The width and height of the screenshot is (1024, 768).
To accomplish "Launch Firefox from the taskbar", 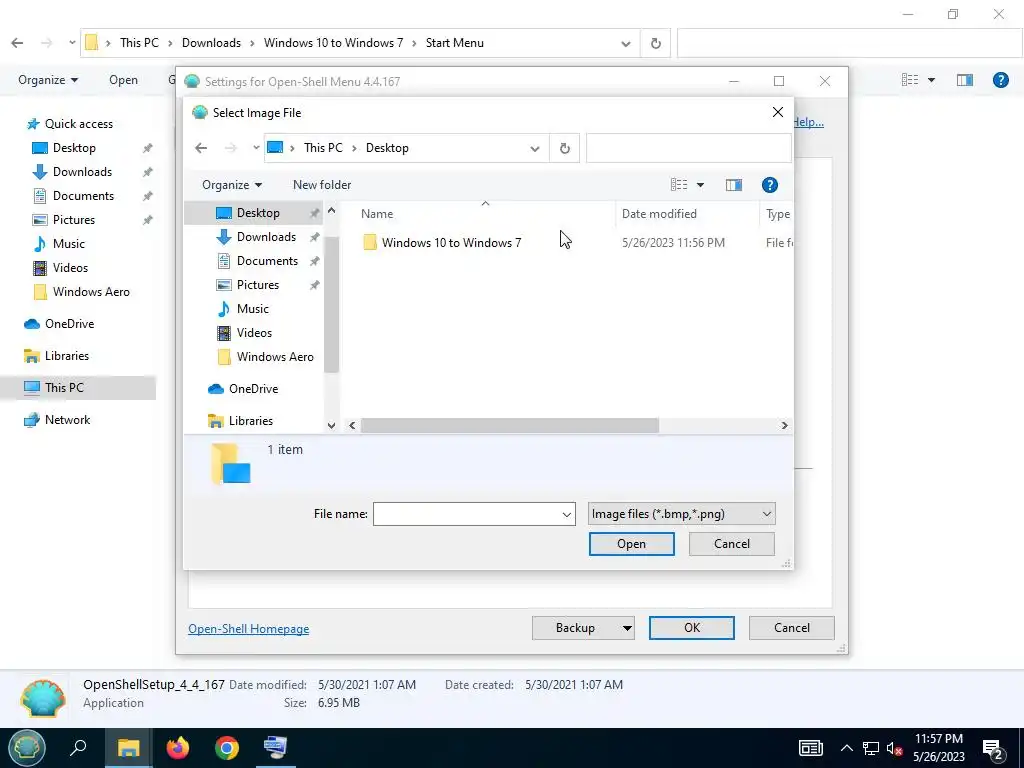I will tap(178, 748).
